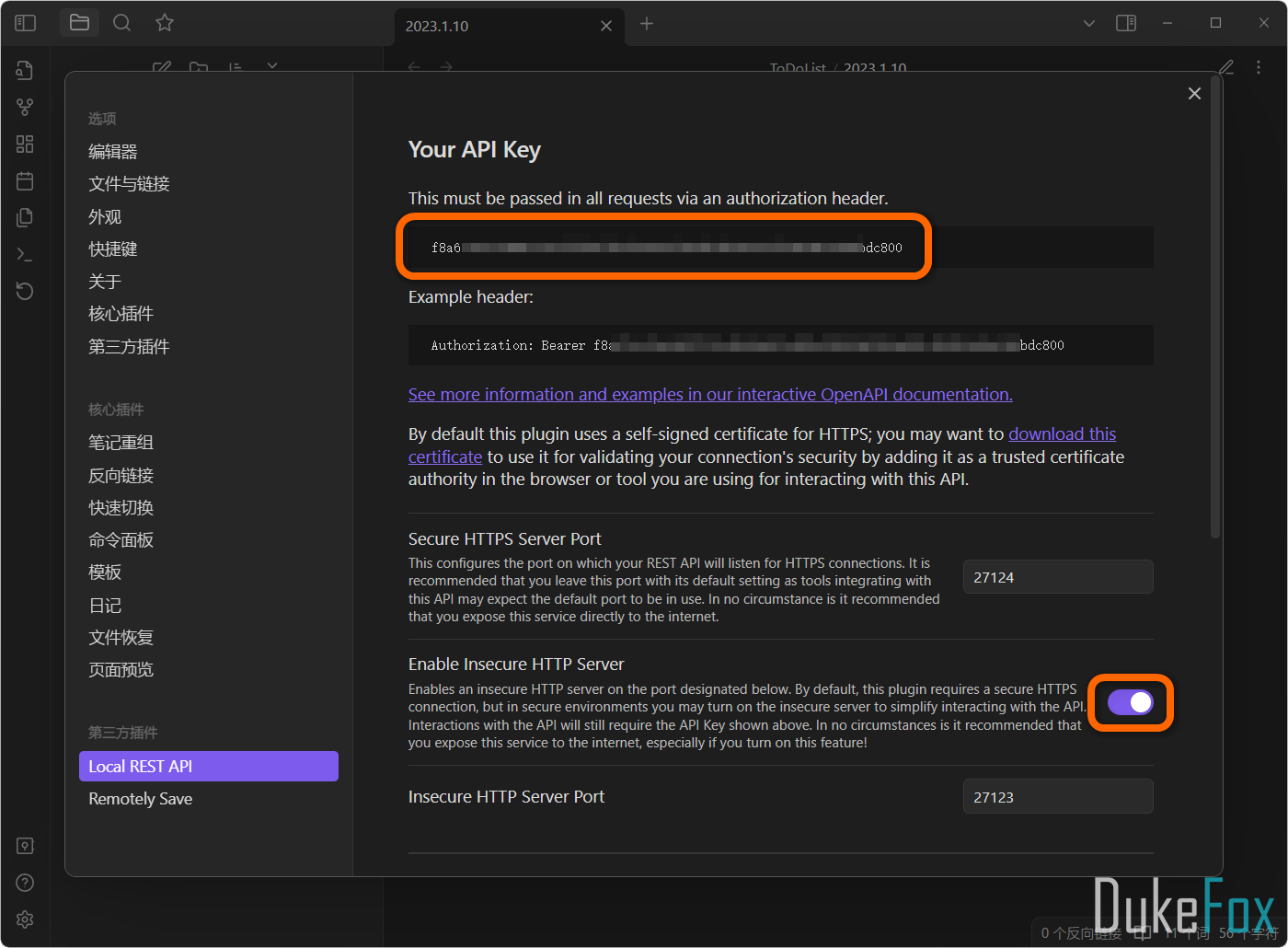Toggle the left sidebar collapse button
Screen dimensions: 1288x948
pos(25,23)
